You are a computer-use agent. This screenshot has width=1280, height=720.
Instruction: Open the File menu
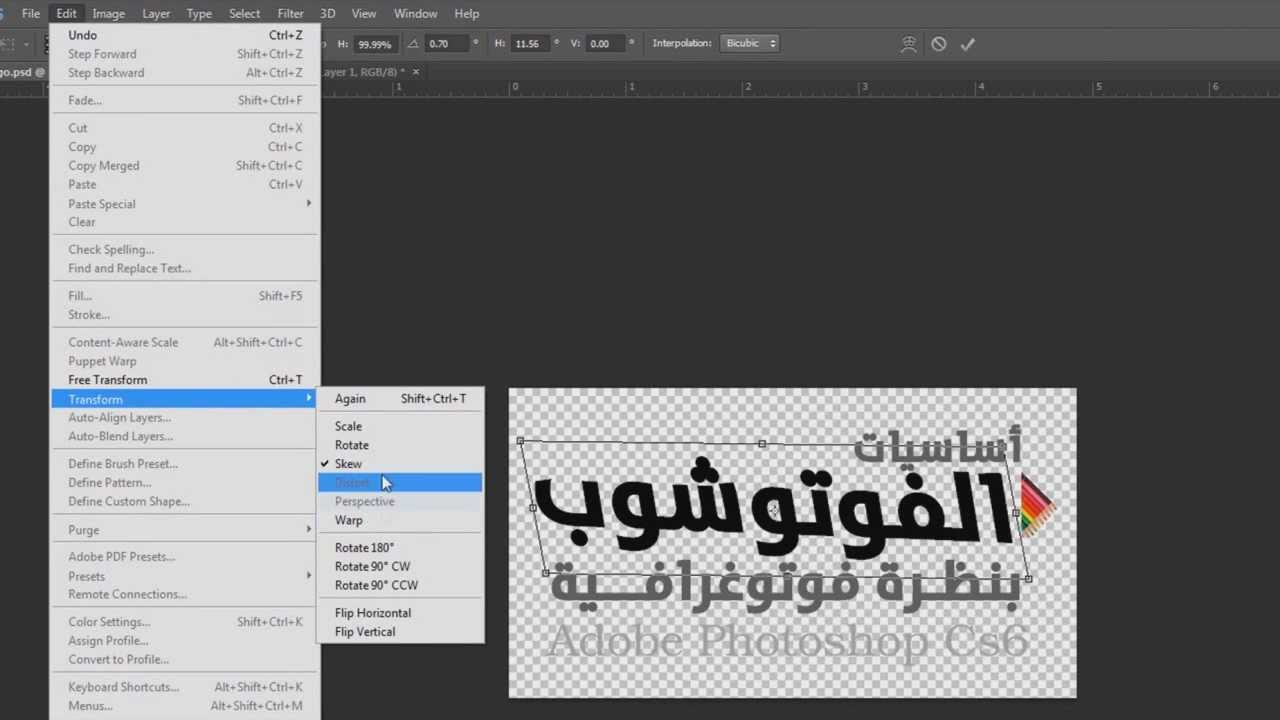pos(31,14)
